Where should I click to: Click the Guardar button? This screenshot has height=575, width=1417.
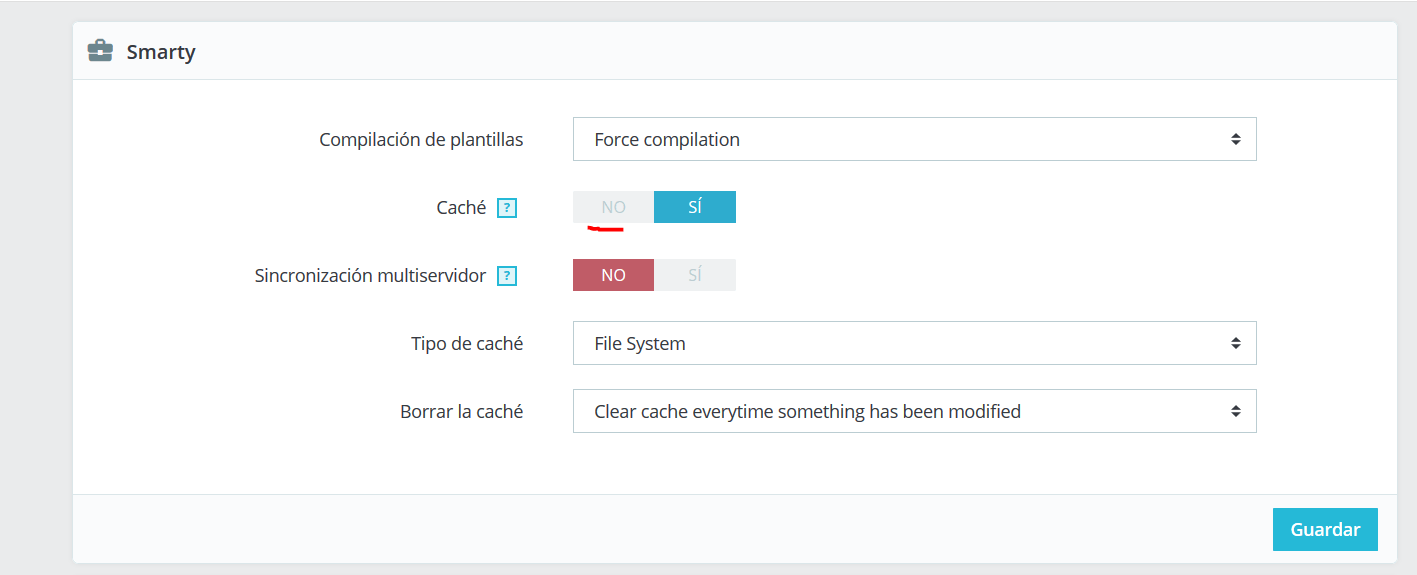[x=1325, y=530]
